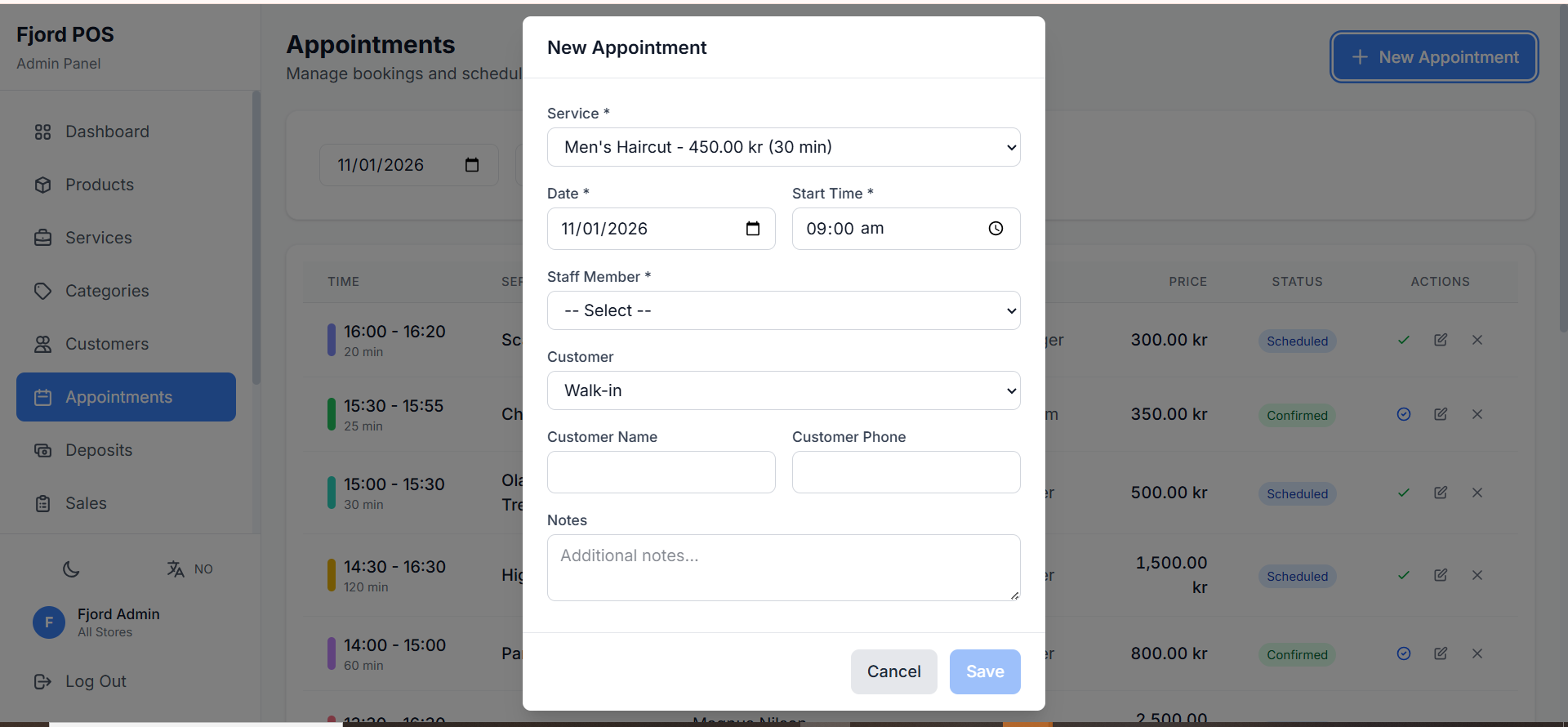The width and height of the screenshot is (1568, 727).
Task: Expand the Staff Member select list
Action: tap(783, 310)
